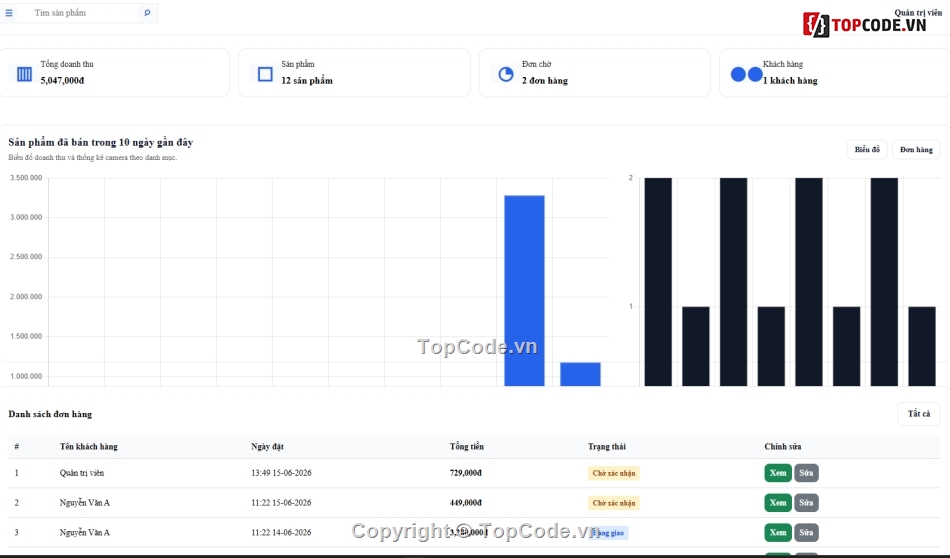This screenshot has height=558, width=950.
Task: Click the Tổng doanh thu revenue icon
Action: 24,74
